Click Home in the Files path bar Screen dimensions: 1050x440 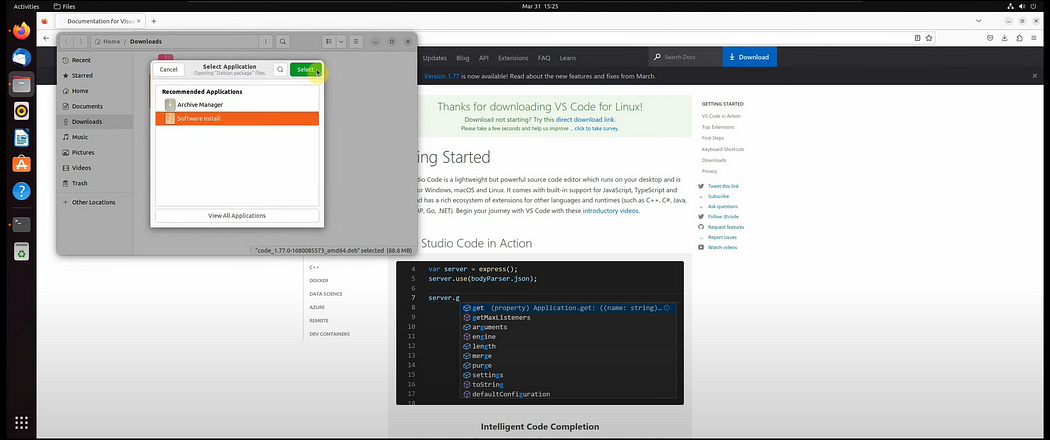click(x=107, y=42)
